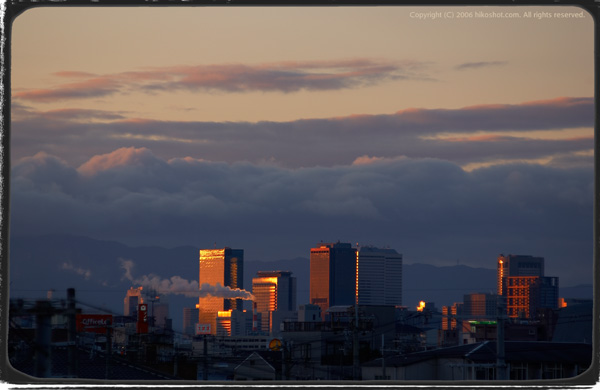Click the tall red vertical sign with white logo

point(142,318)
